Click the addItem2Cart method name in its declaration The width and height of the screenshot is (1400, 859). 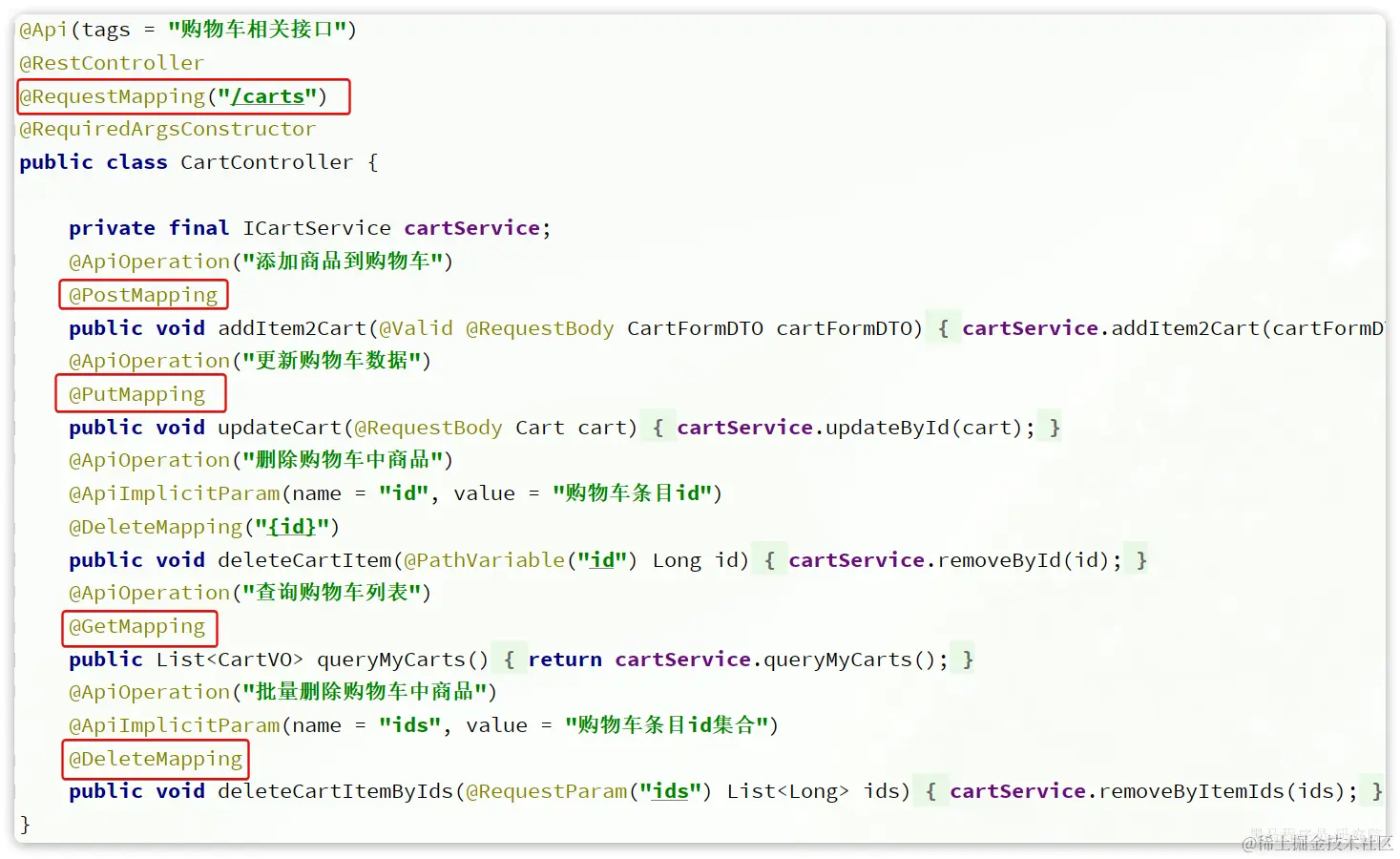click(292, 328)
